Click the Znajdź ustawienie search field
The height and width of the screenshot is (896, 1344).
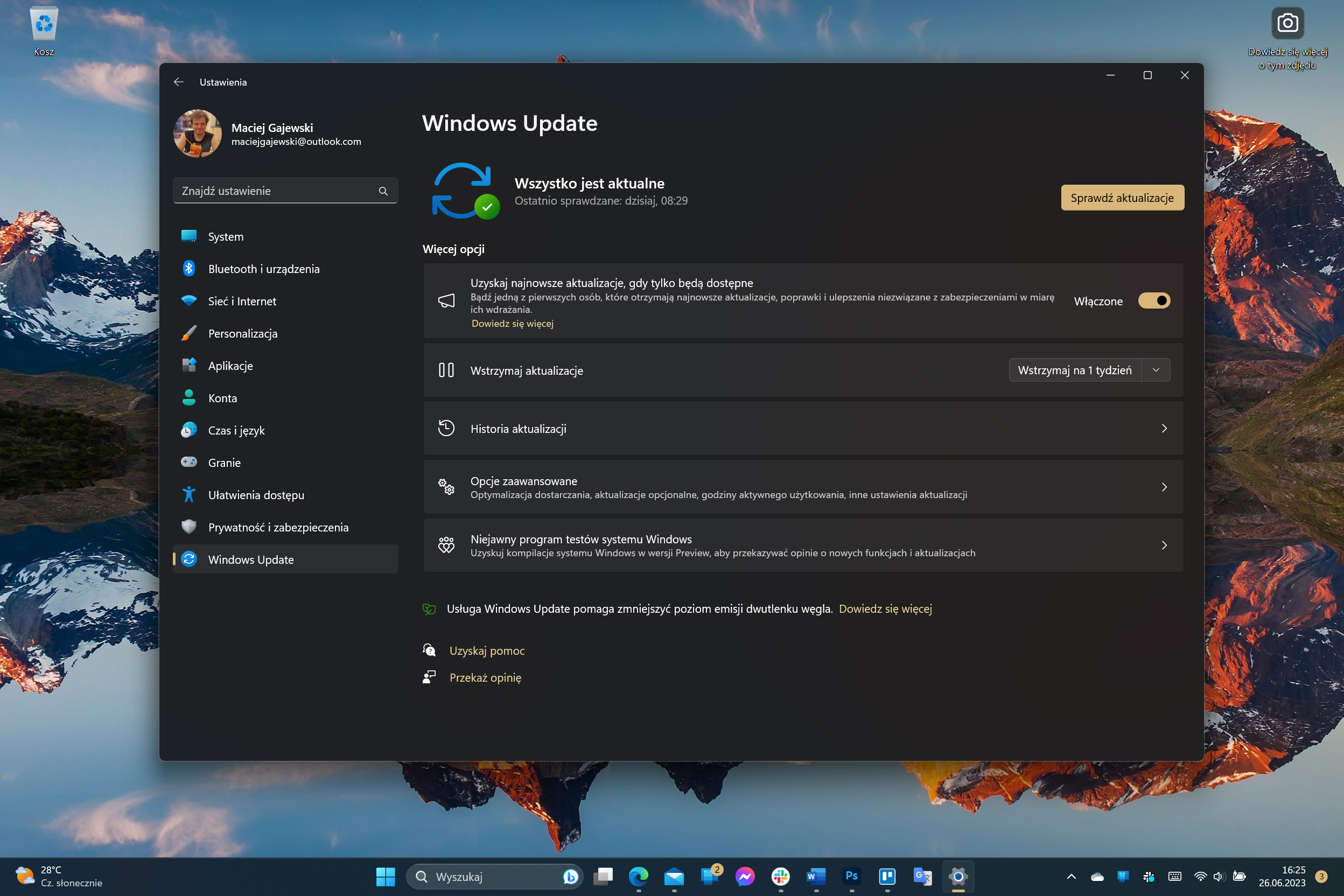pyautogui.click(x=285, y=191)
